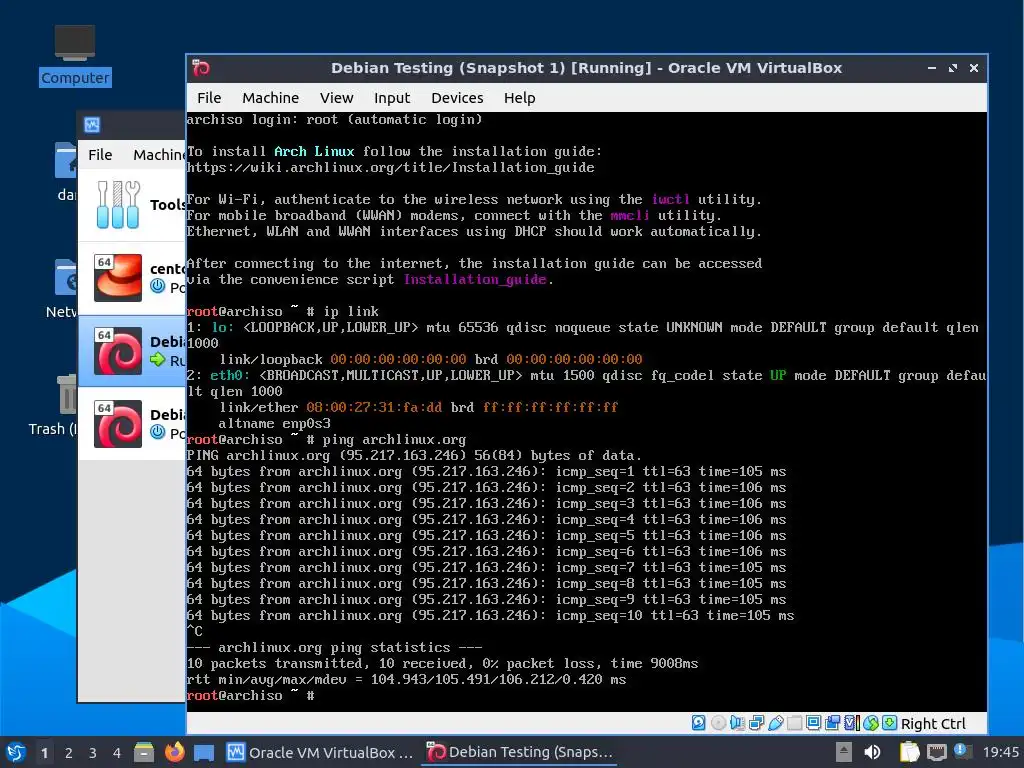This screenshot has height=768, width=1024.
Task: Open File menu in VirtualBox Manager window
Action: point(100,155)
